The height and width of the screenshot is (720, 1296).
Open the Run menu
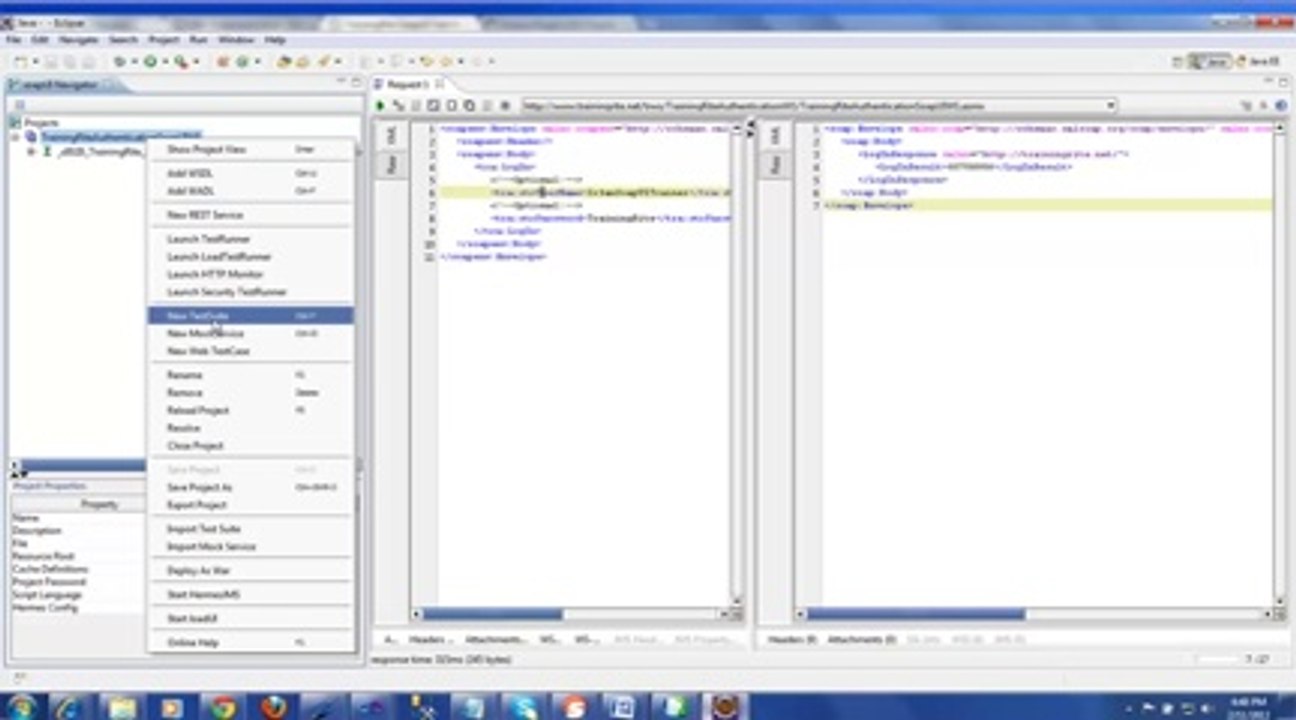click(198, 40)
